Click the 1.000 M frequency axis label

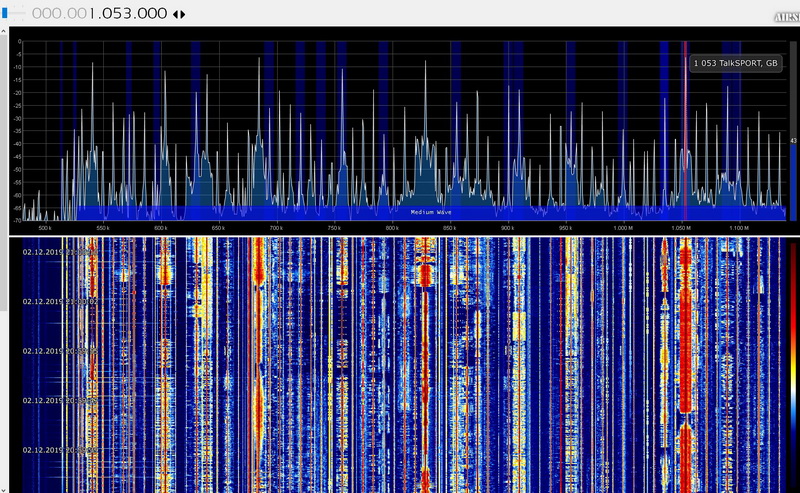tap(623, 228)
